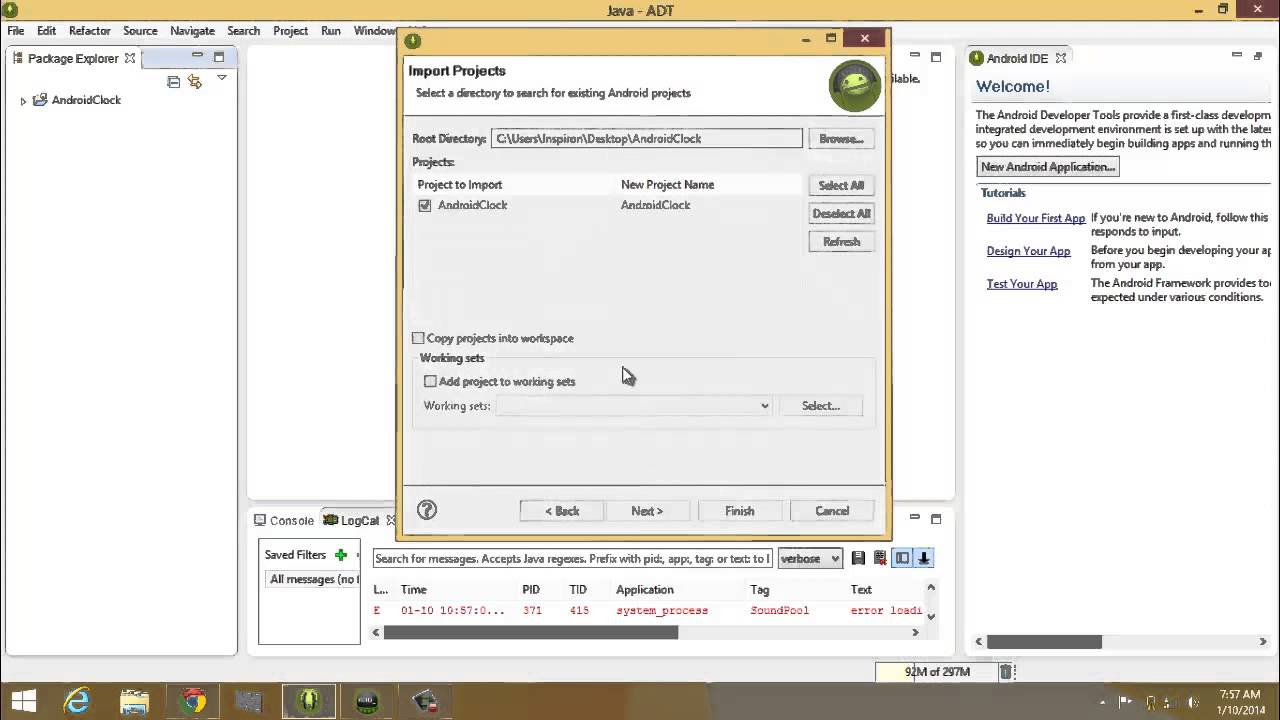The width and height of the screenshot is (1280, 720).
Task: Toggle Link with Editor icon in Package Explorer
Action: tap(195, 82)
